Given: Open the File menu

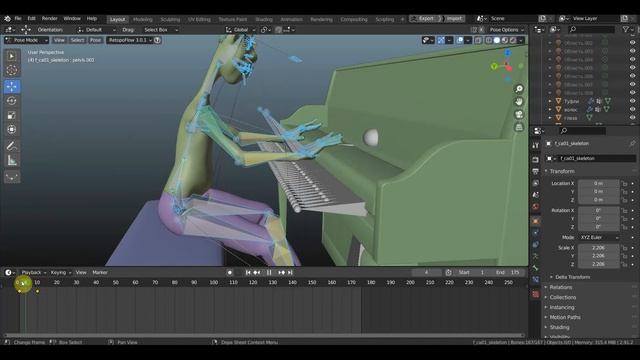Looking at the screenshot, I should pyautogui.click(x=18, y=19).
